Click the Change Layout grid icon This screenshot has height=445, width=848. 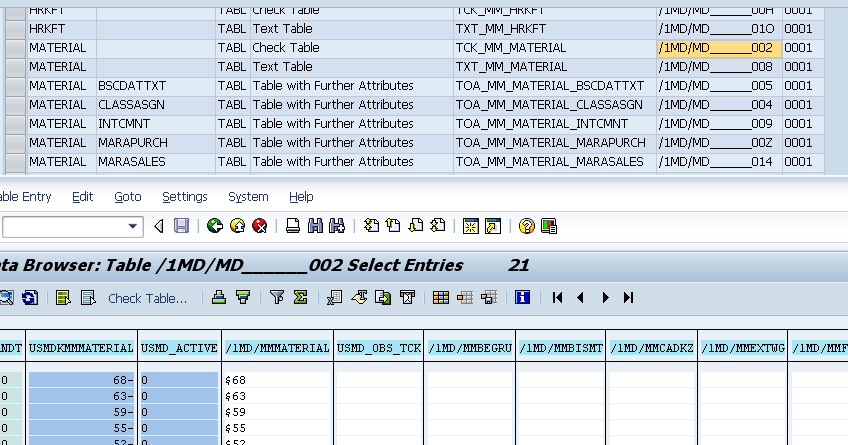coord(441,297)
